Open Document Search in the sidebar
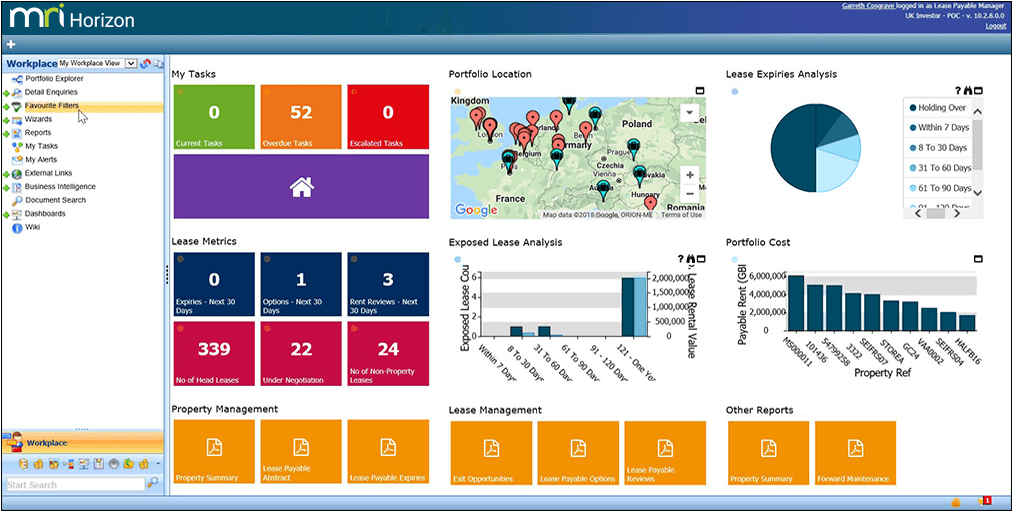This screenshot has height=511, width=1012. 56,200
